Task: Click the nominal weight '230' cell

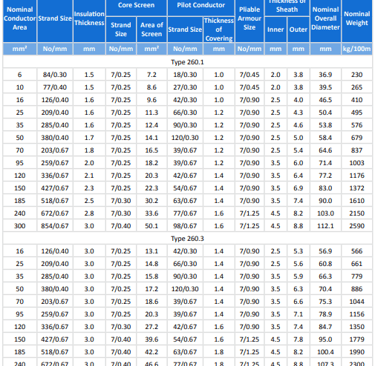Action: [x=357, y=75]
